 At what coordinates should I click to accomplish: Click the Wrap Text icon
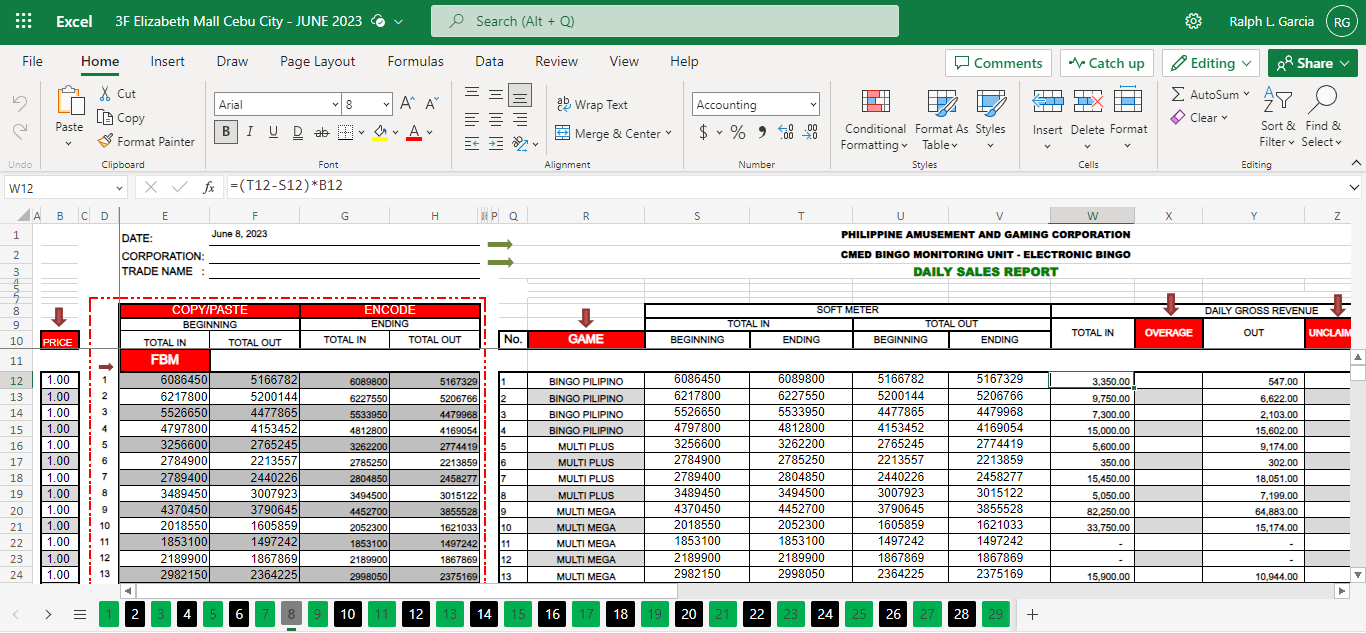(x=563, y=104)
